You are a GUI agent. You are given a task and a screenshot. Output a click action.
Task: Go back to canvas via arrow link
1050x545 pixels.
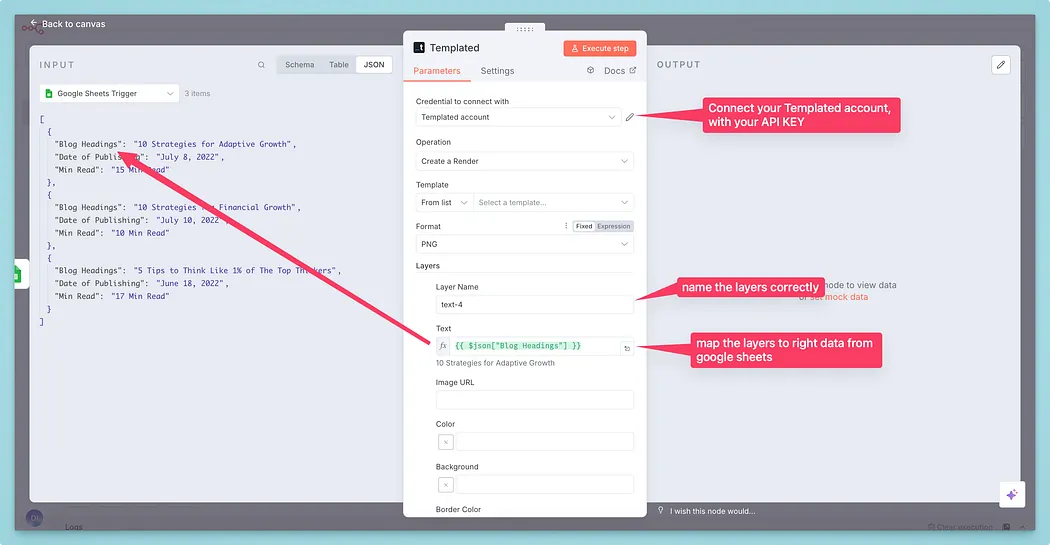(68, 24)
